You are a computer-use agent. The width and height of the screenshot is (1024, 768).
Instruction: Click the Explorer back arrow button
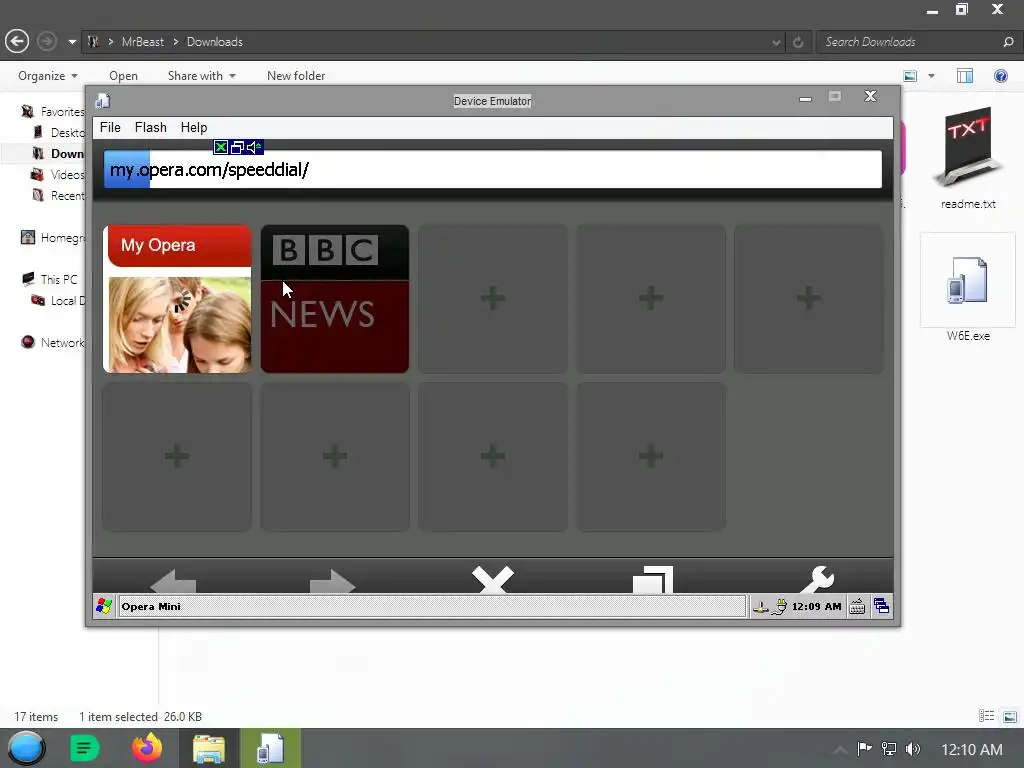coord(17,42)
